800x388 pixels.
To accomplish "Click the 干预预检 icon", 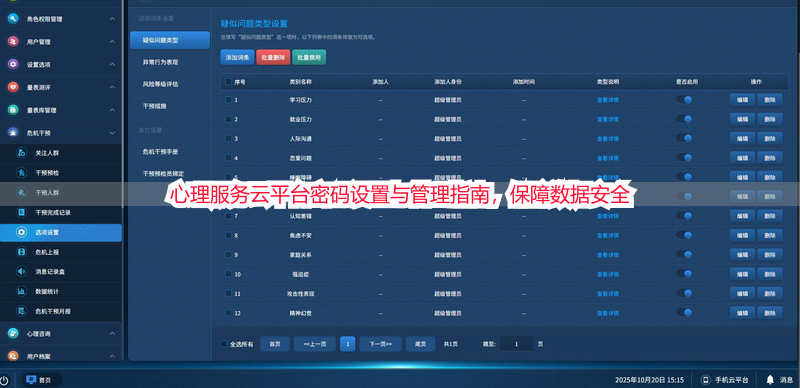I will pyautogui.click(x=21, y=173).
